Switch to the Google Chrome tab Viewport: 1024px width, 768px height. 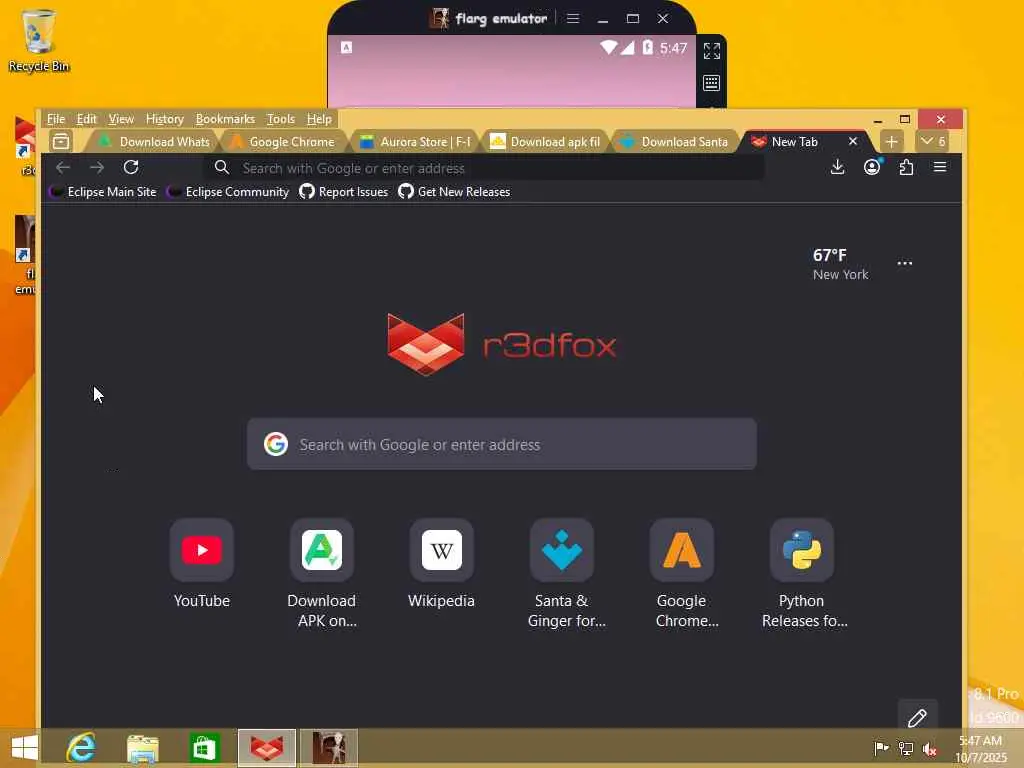pos(282,142)
